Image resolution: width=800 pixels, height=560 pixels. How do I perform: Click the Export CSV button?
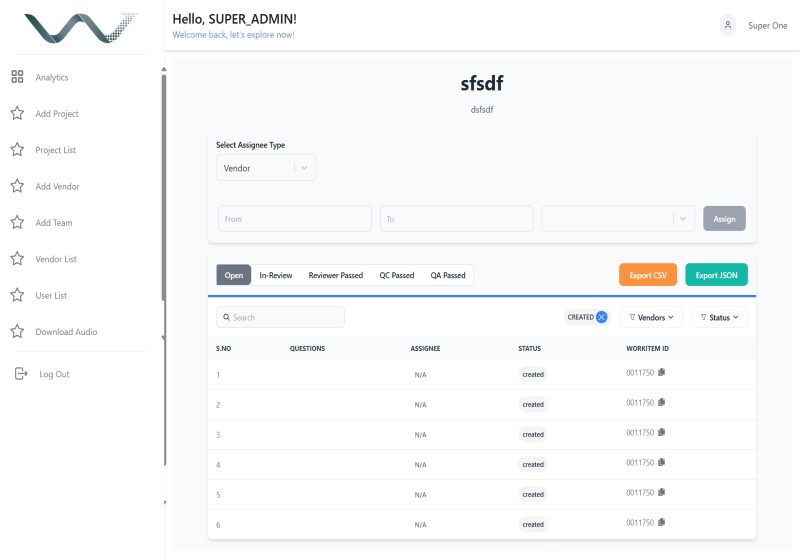[x=648, y=275]
